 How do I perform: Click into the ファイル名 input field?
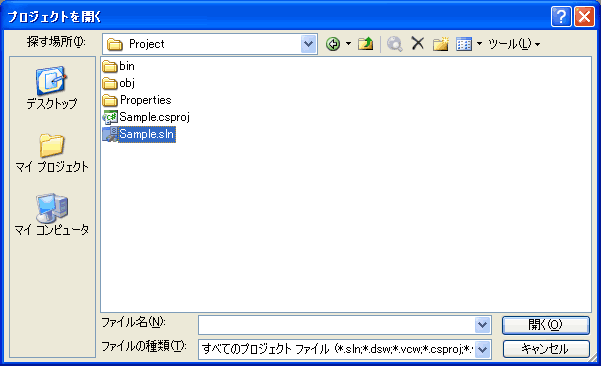coord(337,325)
